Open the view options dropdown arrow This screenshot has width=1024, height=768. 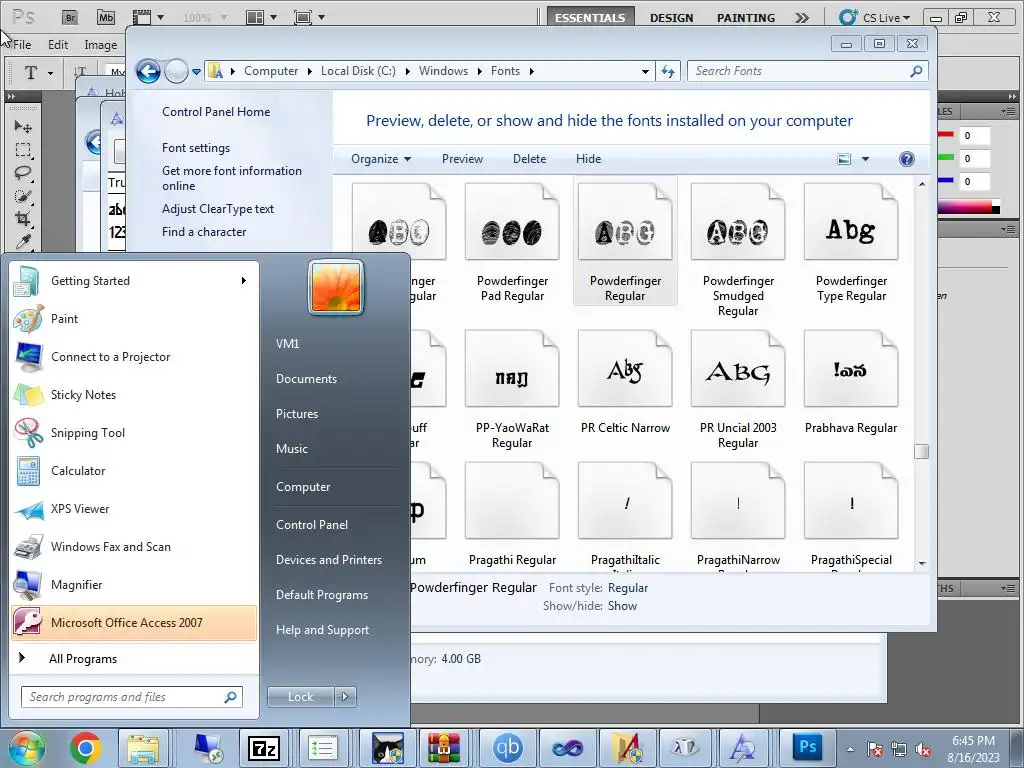pyautogui.click(x=865, y=159)
